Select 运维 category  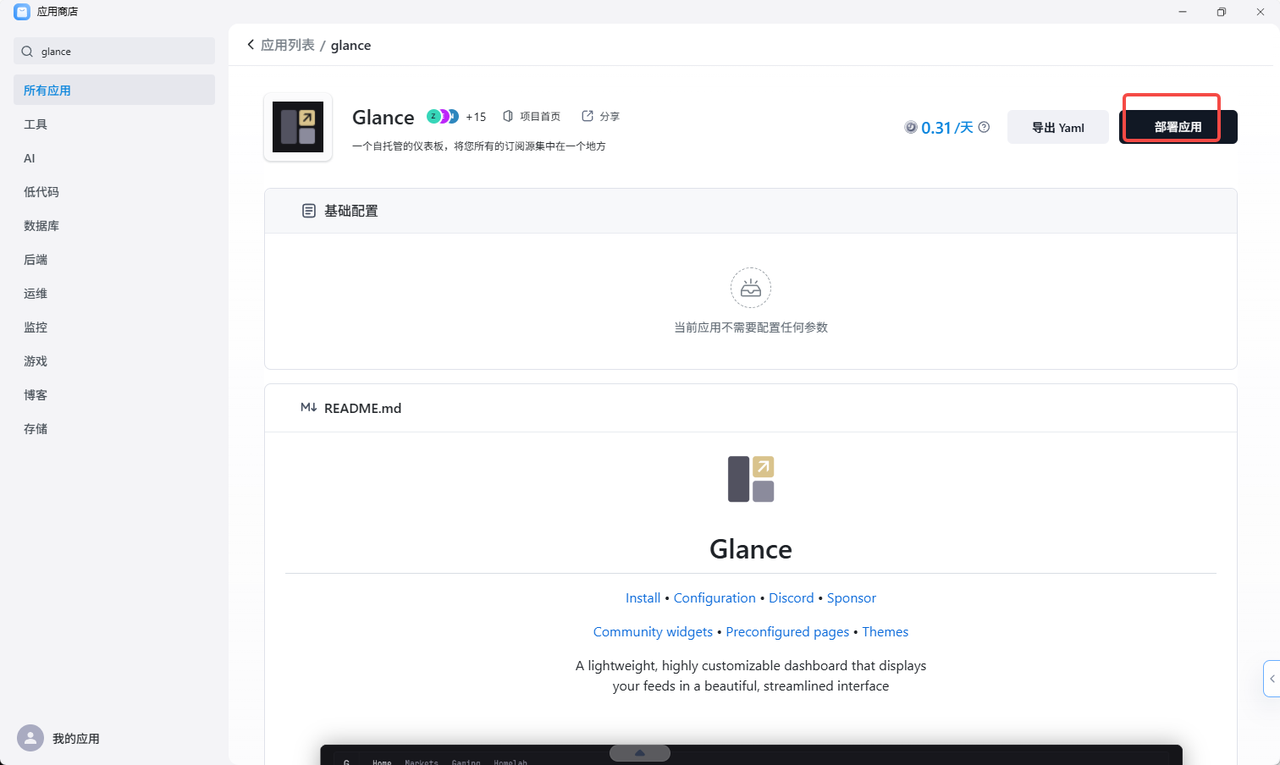click(x=114, y=293)
